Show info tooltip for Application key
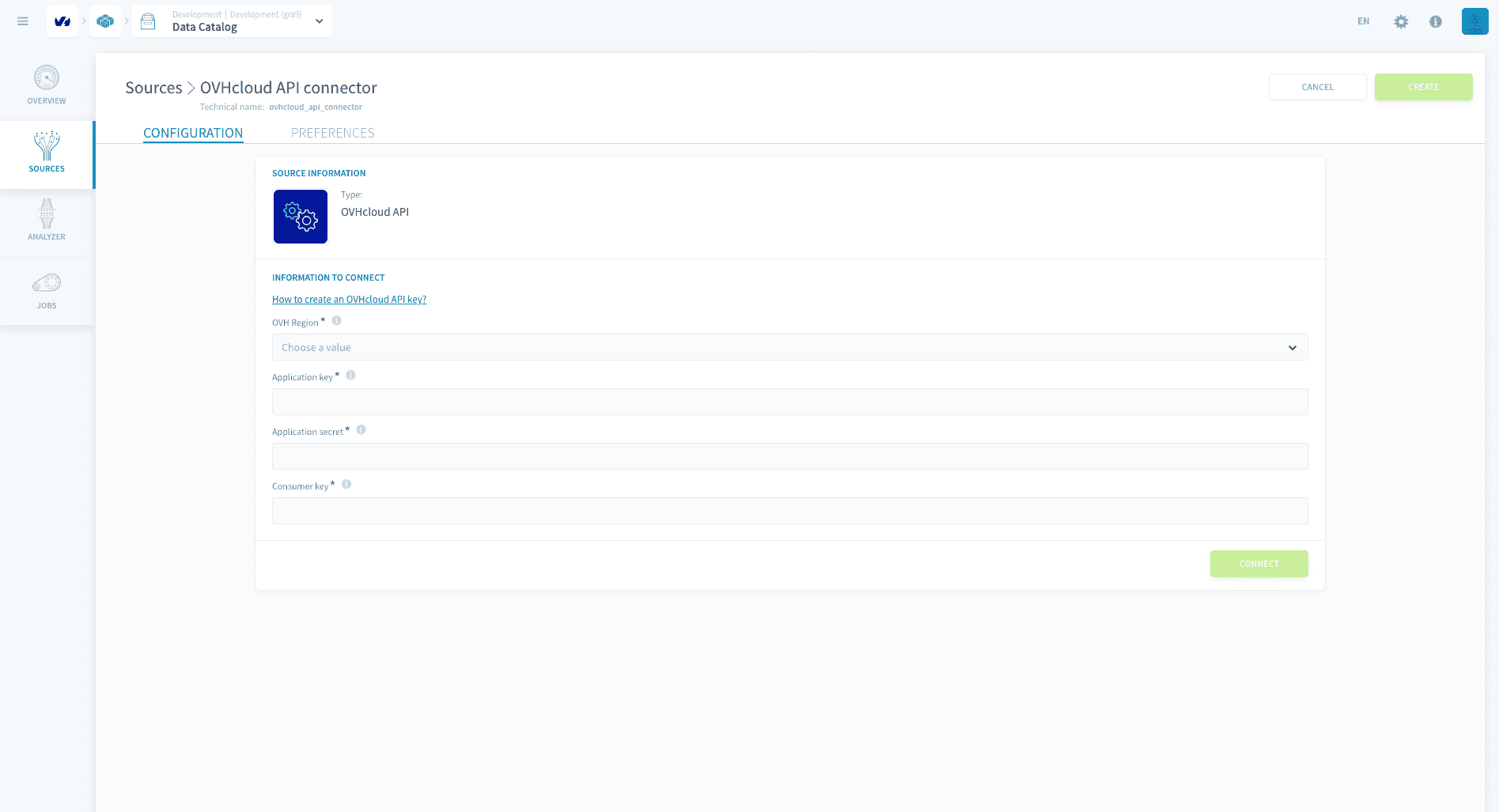 [x=351, y=376]
